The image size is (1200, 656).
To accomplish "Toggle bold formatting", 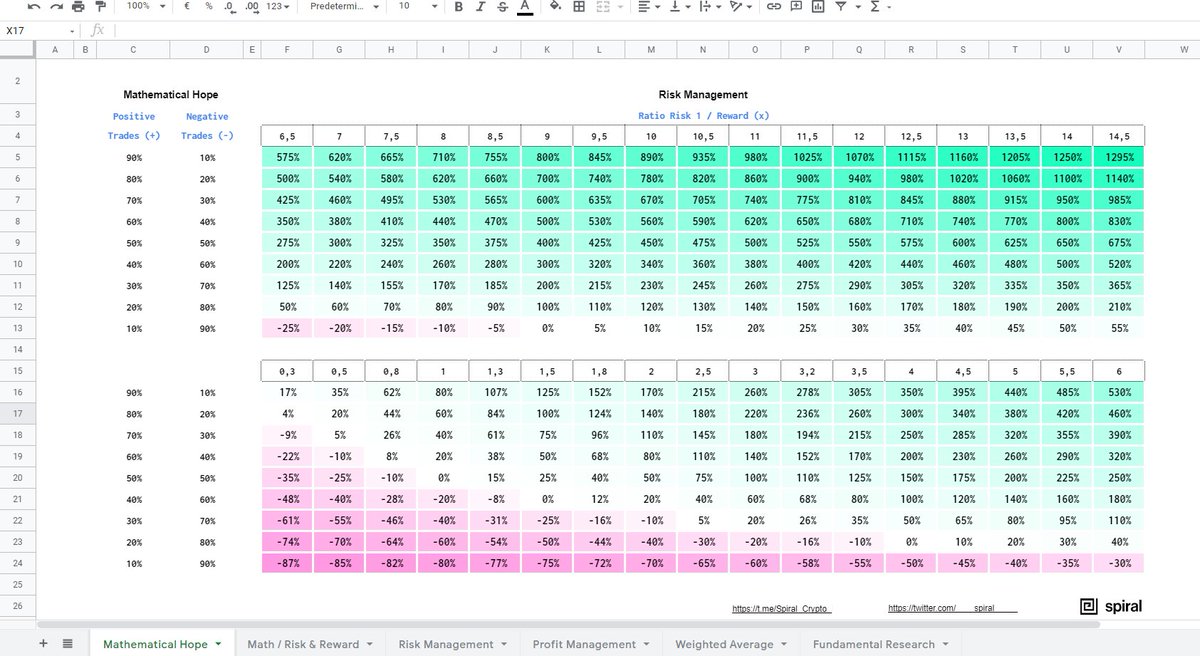I will pyautogui.click(x=458, y=6).
